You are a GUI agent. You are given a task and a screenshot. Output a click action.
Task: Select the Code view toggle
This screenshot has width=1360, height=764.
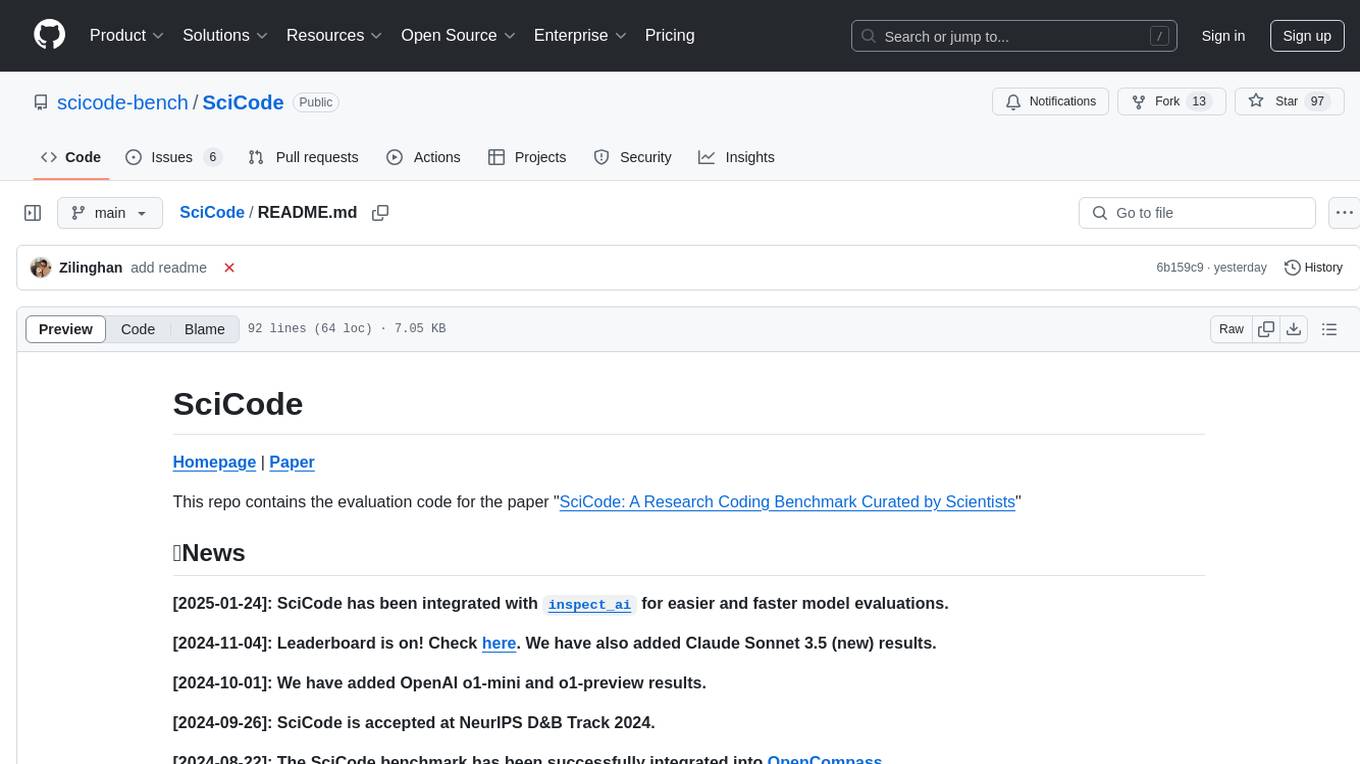138,329
